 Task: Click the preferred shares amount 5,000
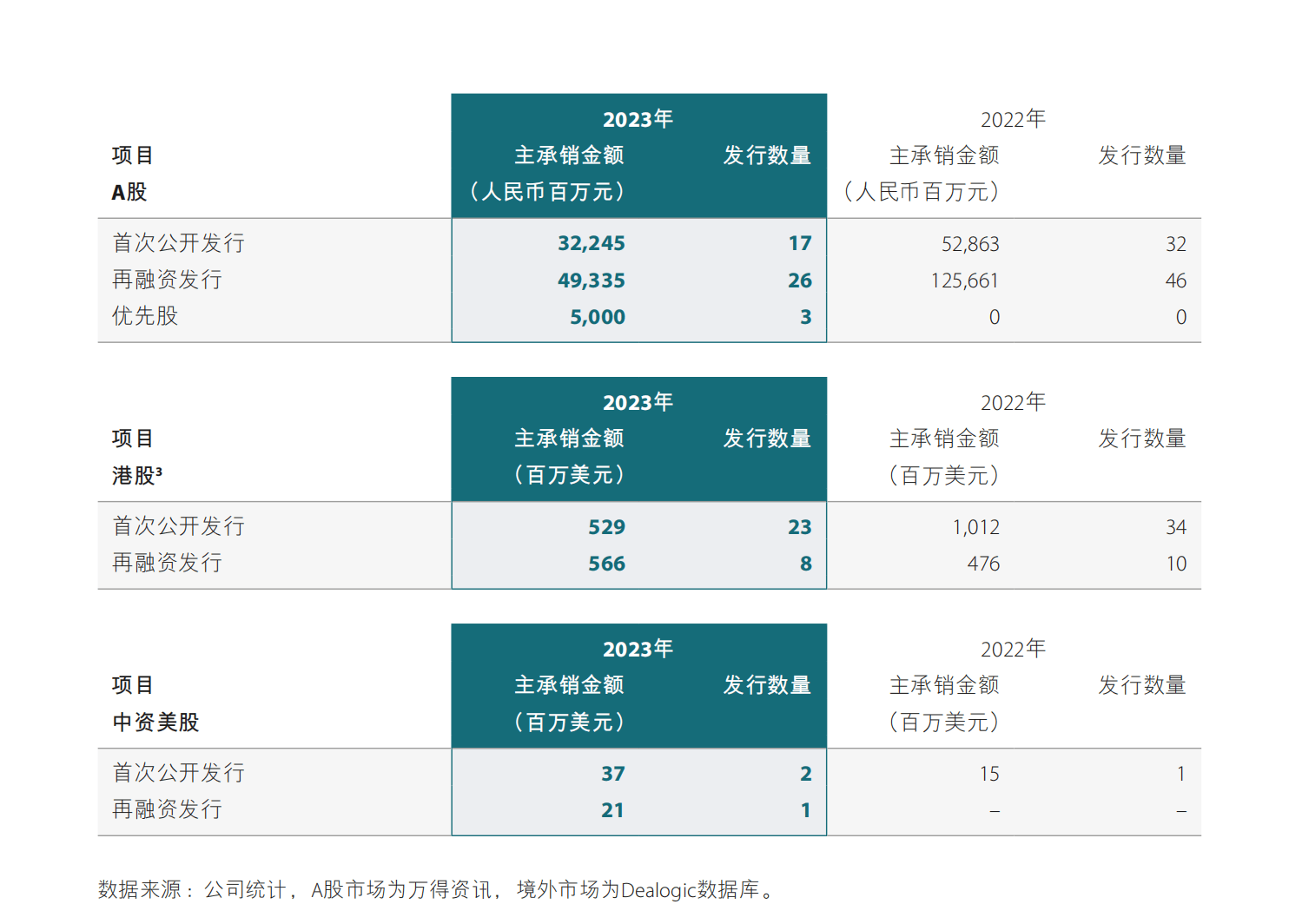[x=598, y=317]
